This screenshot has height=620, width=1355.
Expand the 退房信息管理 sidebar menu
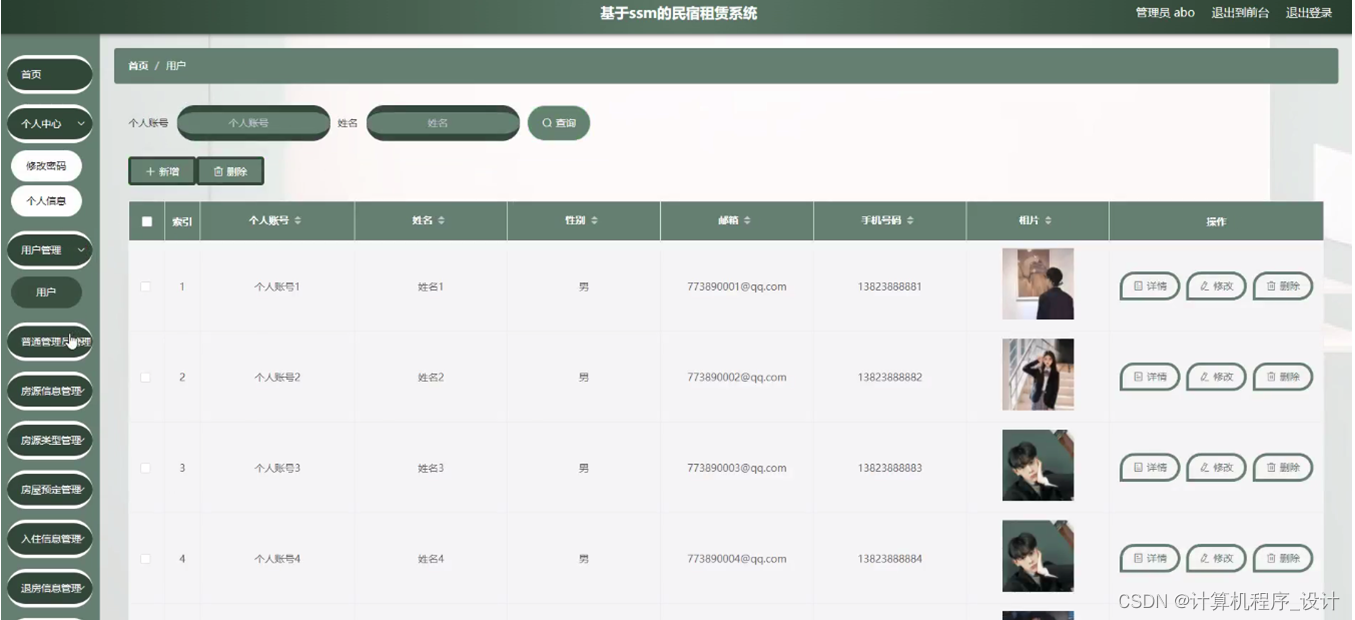[x=50, y=588]
